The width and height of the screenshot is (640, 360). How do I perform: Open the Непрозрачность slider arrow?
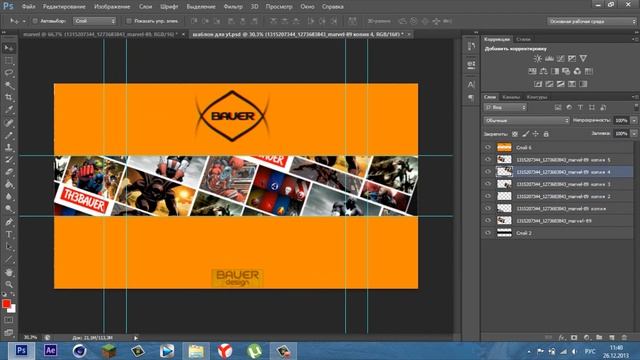634,120
